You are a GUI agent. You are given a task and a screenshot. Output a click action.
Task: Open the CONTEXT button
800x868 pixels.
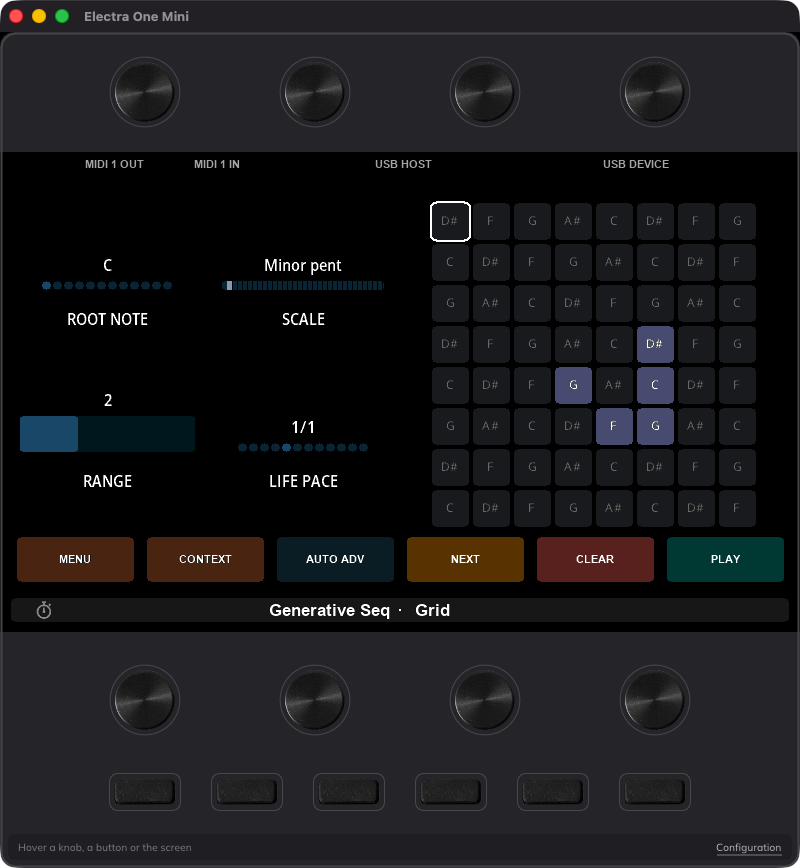tap(205, 559)
